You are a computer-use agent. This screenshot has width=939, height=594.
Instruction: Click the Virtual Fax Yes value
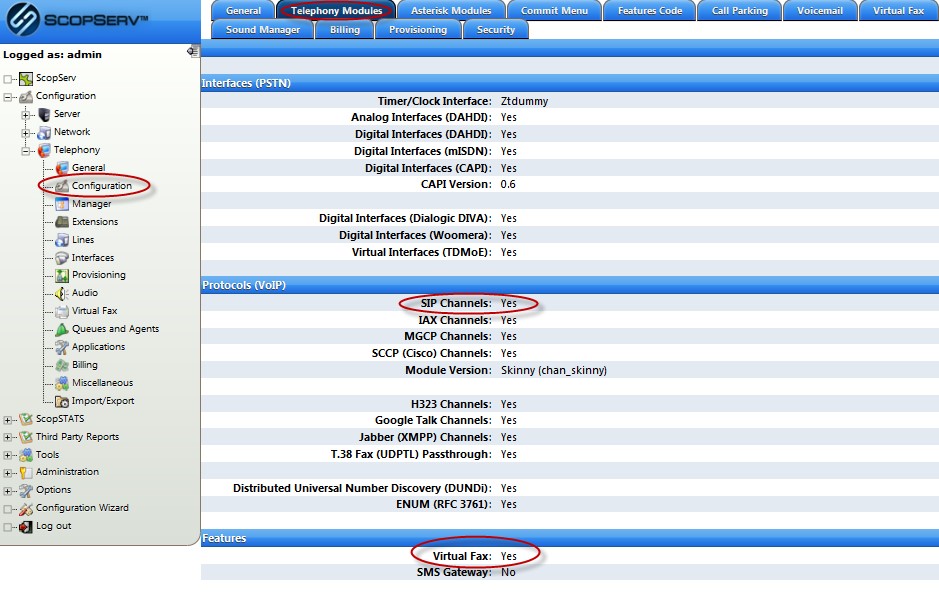click(508, 556)
